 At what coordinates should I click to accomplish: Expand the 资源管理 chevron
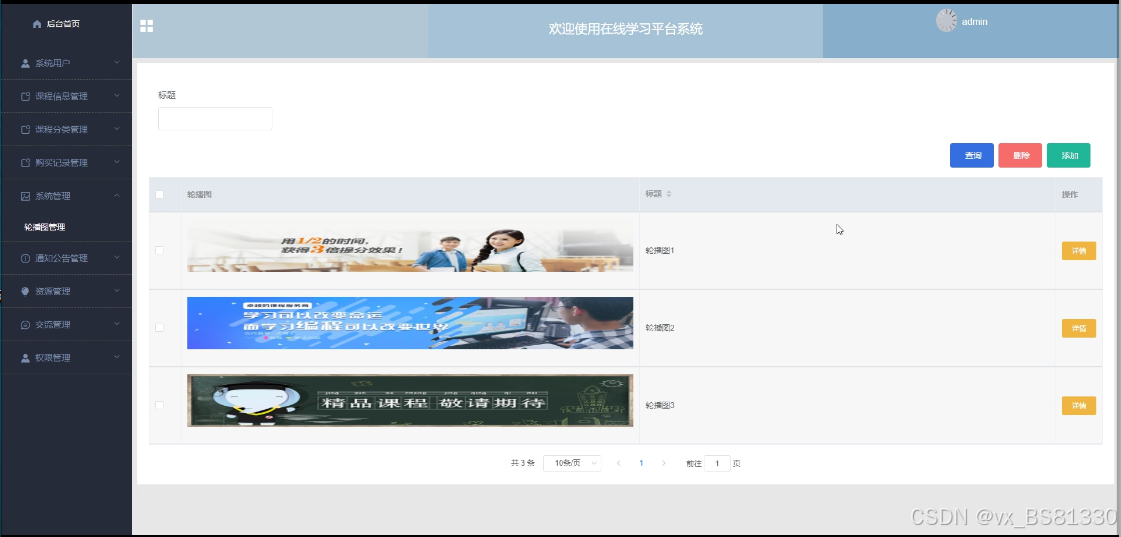click(117, 290)
